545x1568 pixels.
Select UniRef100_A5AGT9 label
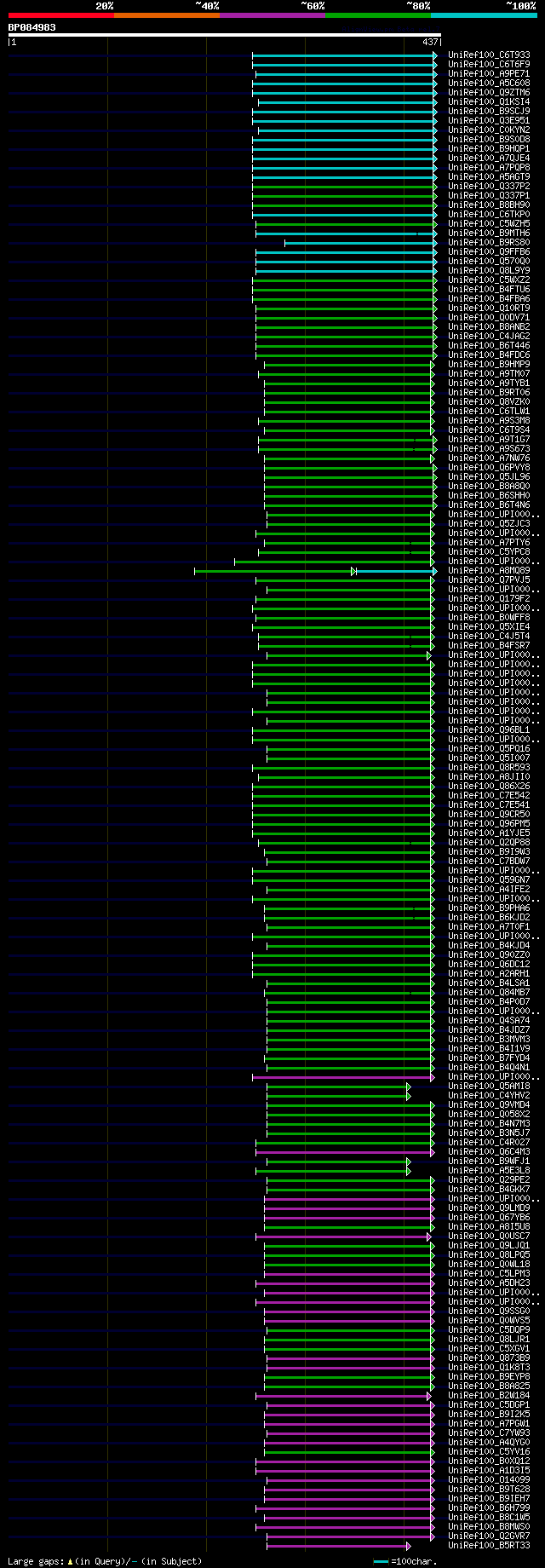pos(489,177)
